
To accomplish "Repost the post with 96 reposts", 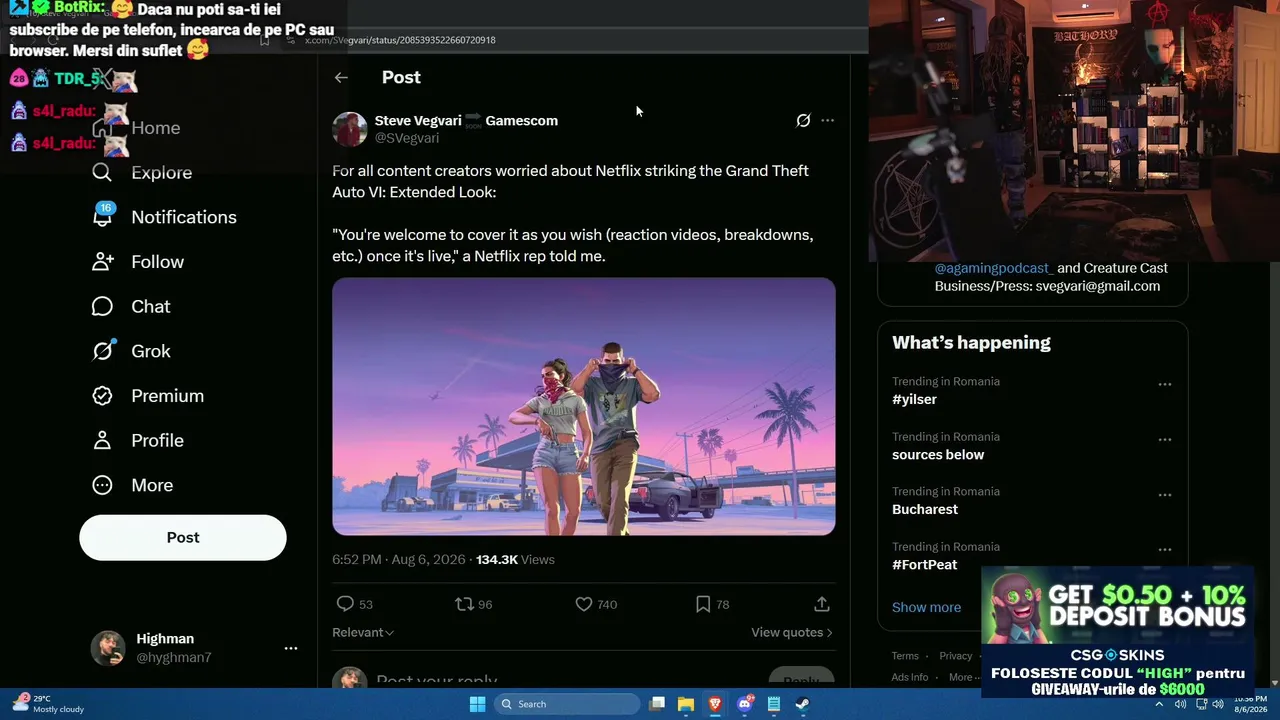I will pos(473,604).
